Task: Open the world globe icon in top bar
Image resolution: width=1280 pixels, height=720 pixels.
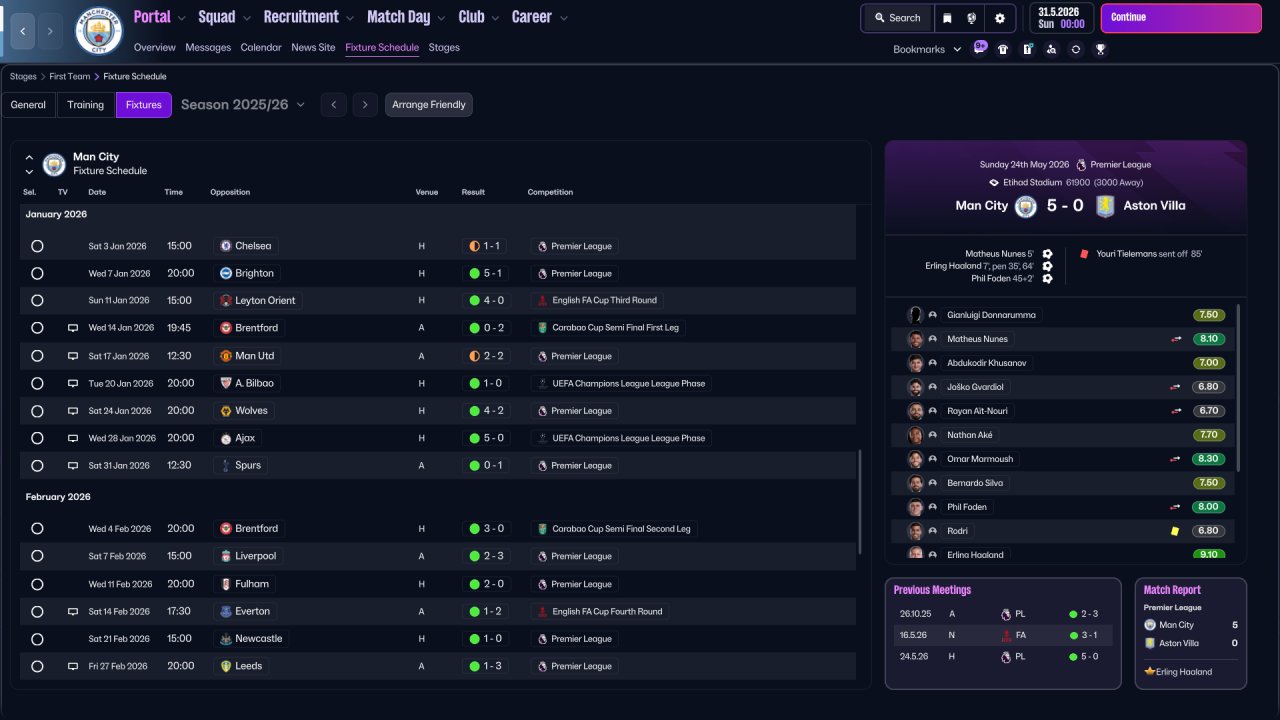Action: point(972,18)
